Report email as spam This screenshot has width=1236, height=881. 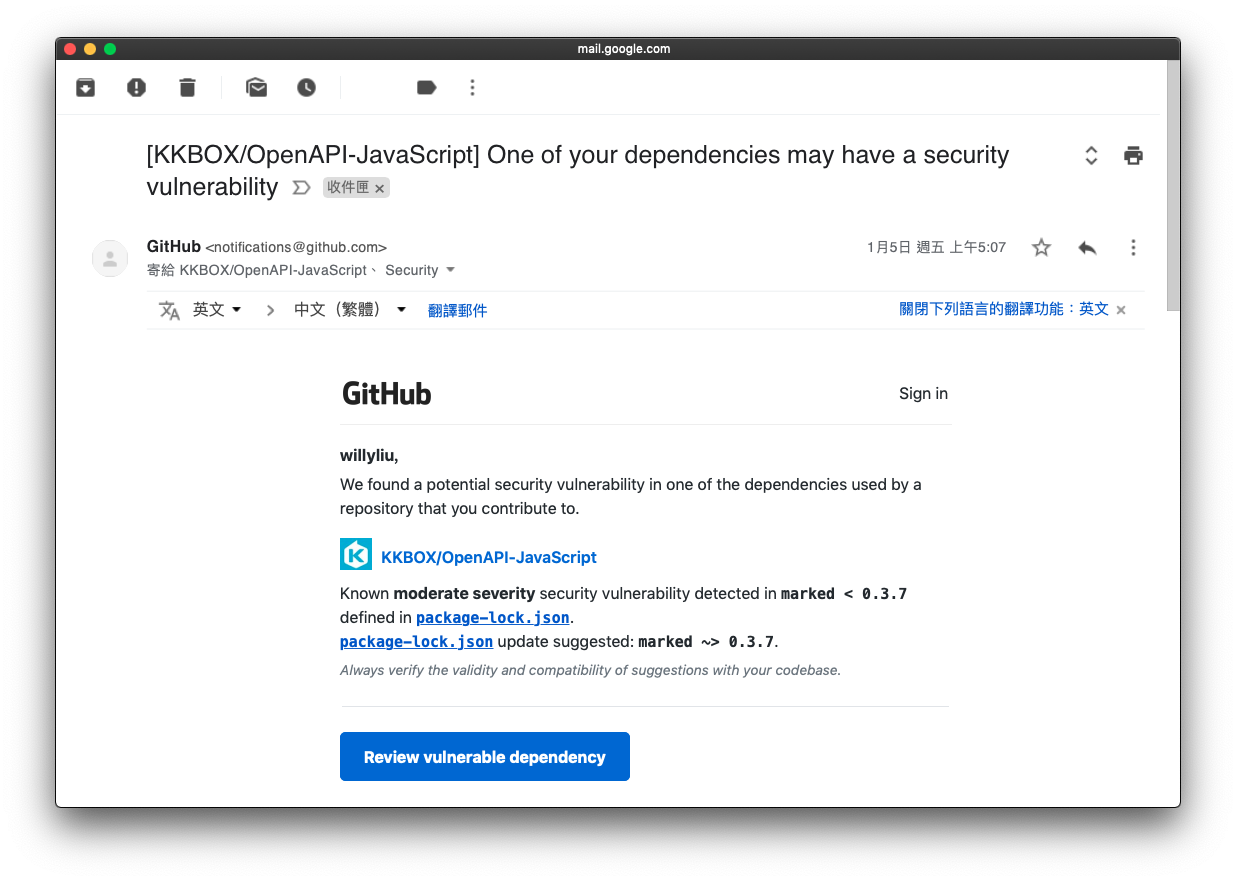coord(137,88)
